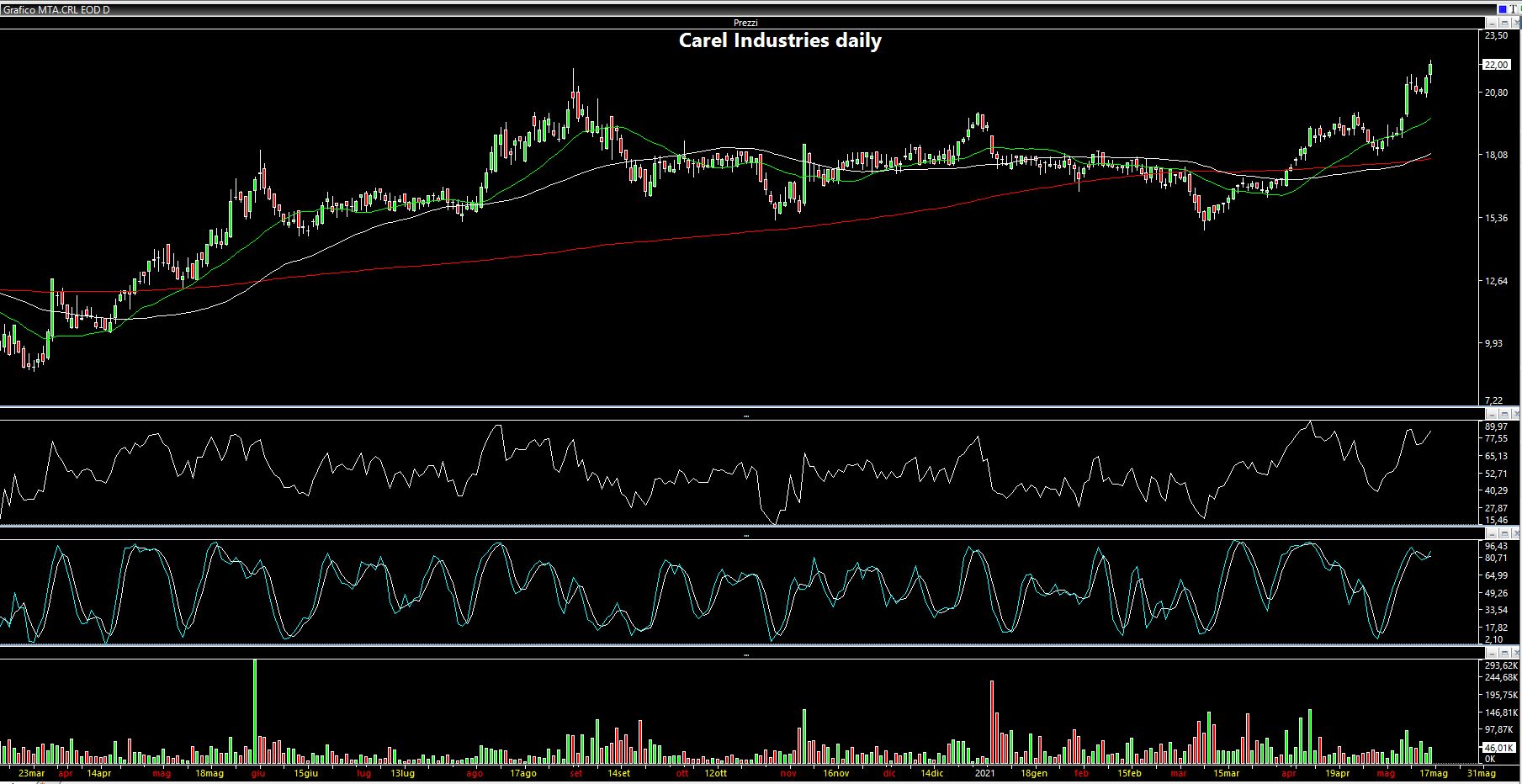The height and width of the screenshot is (784, 1522).
Task: Select the 'Carel Industries daily' chart title
Action: (x=780, y=40)
